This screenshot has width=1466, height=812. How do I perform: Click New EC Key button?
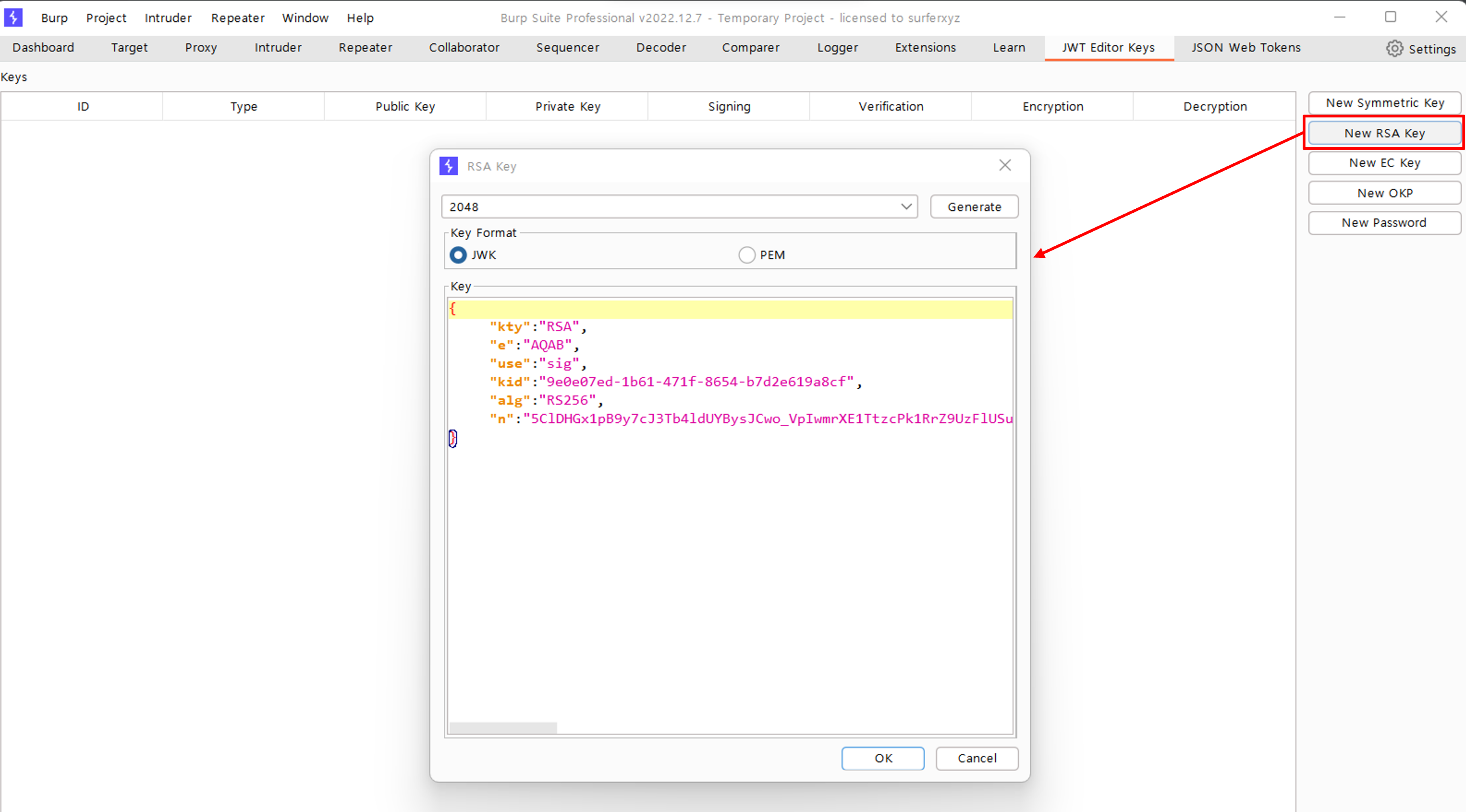[1385, 163]
